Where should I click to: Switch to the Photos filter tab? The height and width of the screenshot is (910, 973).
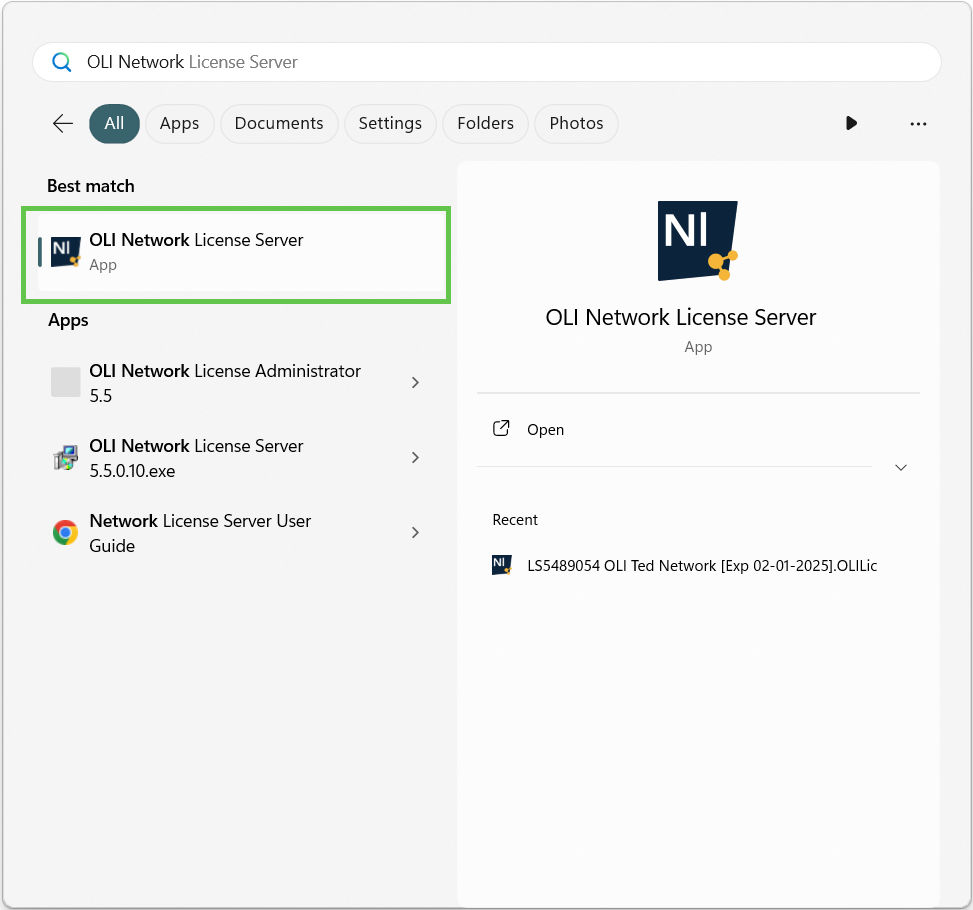576,124
